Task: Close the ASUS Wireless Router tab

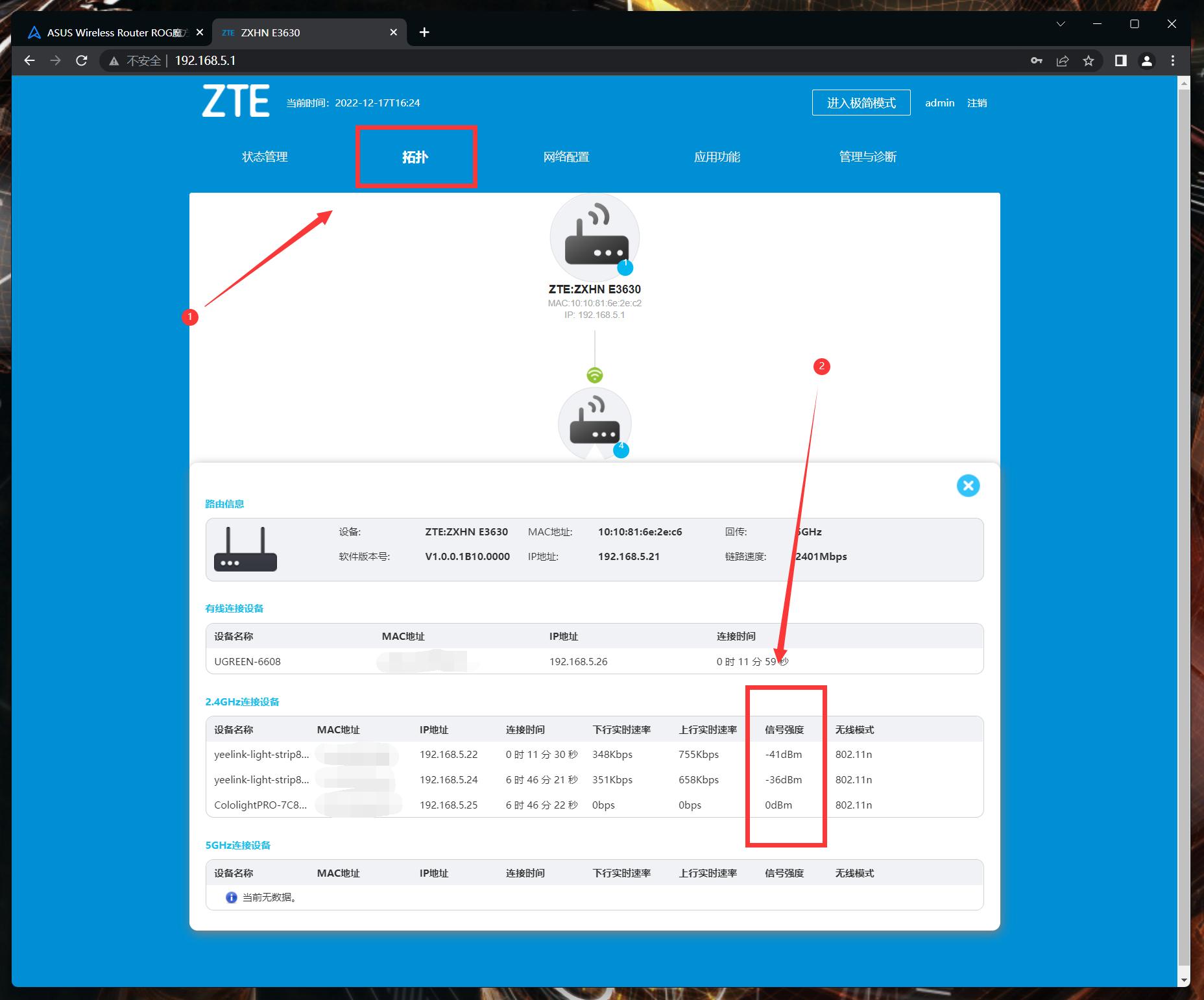Action: click(x=199, y=32)
